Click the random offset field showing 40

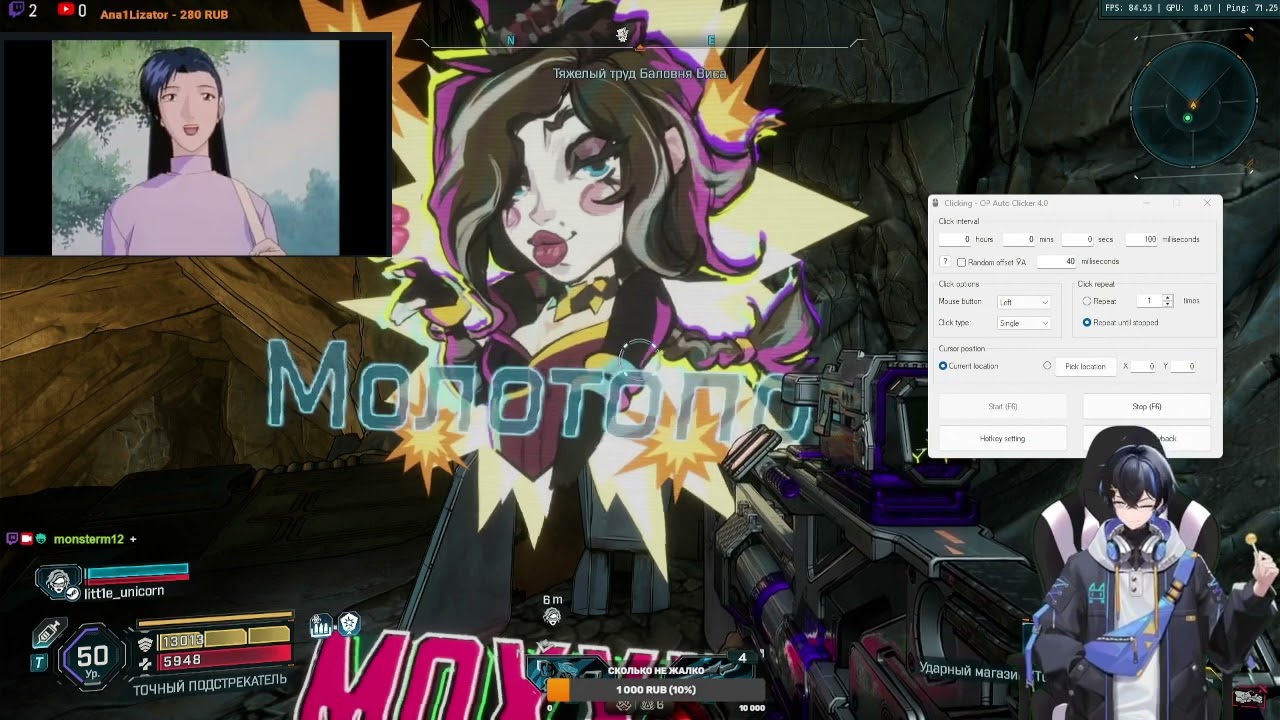click(1057, 262)
